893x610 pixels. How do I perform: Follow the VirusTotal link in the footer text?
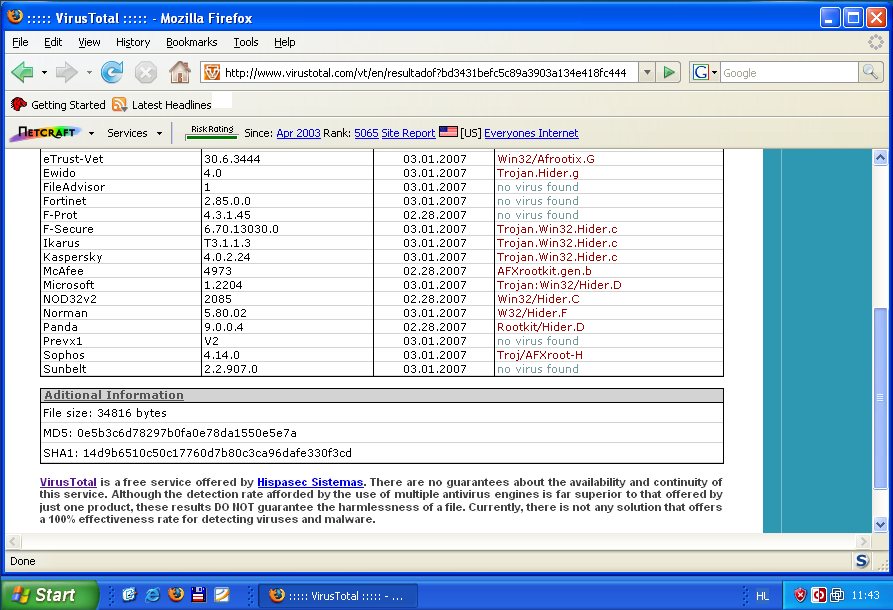[68, 482]
